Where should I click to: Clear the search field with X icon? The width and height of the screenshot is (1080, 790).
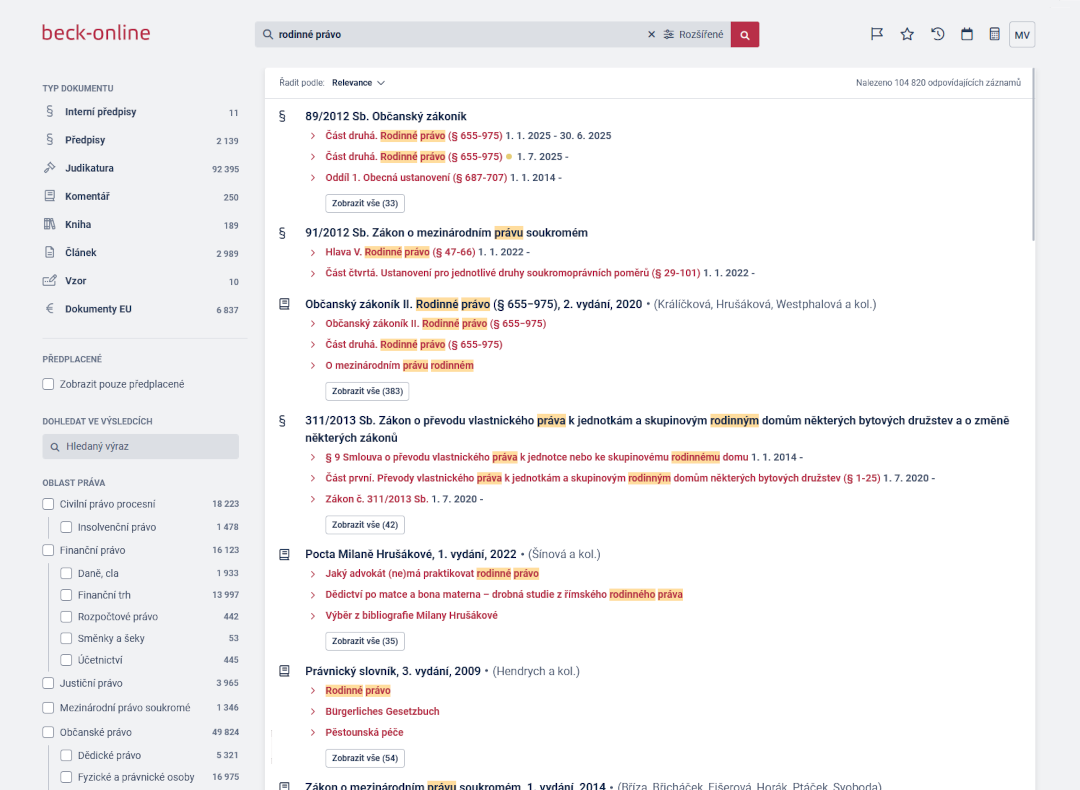[x=652, y=34]
